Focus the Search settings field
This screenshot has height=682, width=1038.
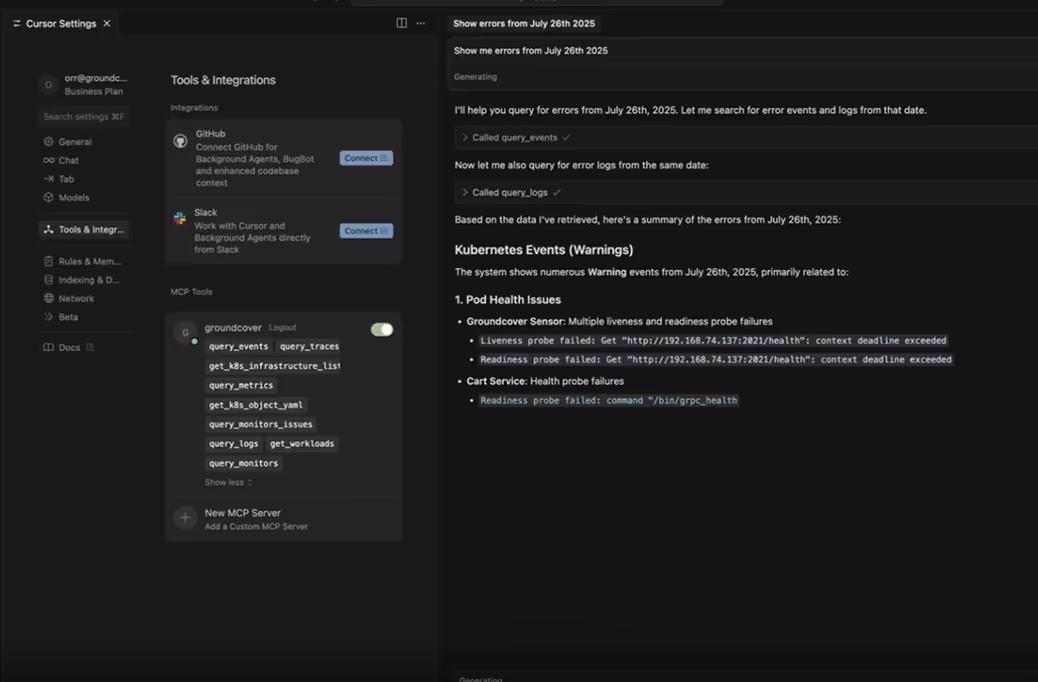tap(83, 117)
